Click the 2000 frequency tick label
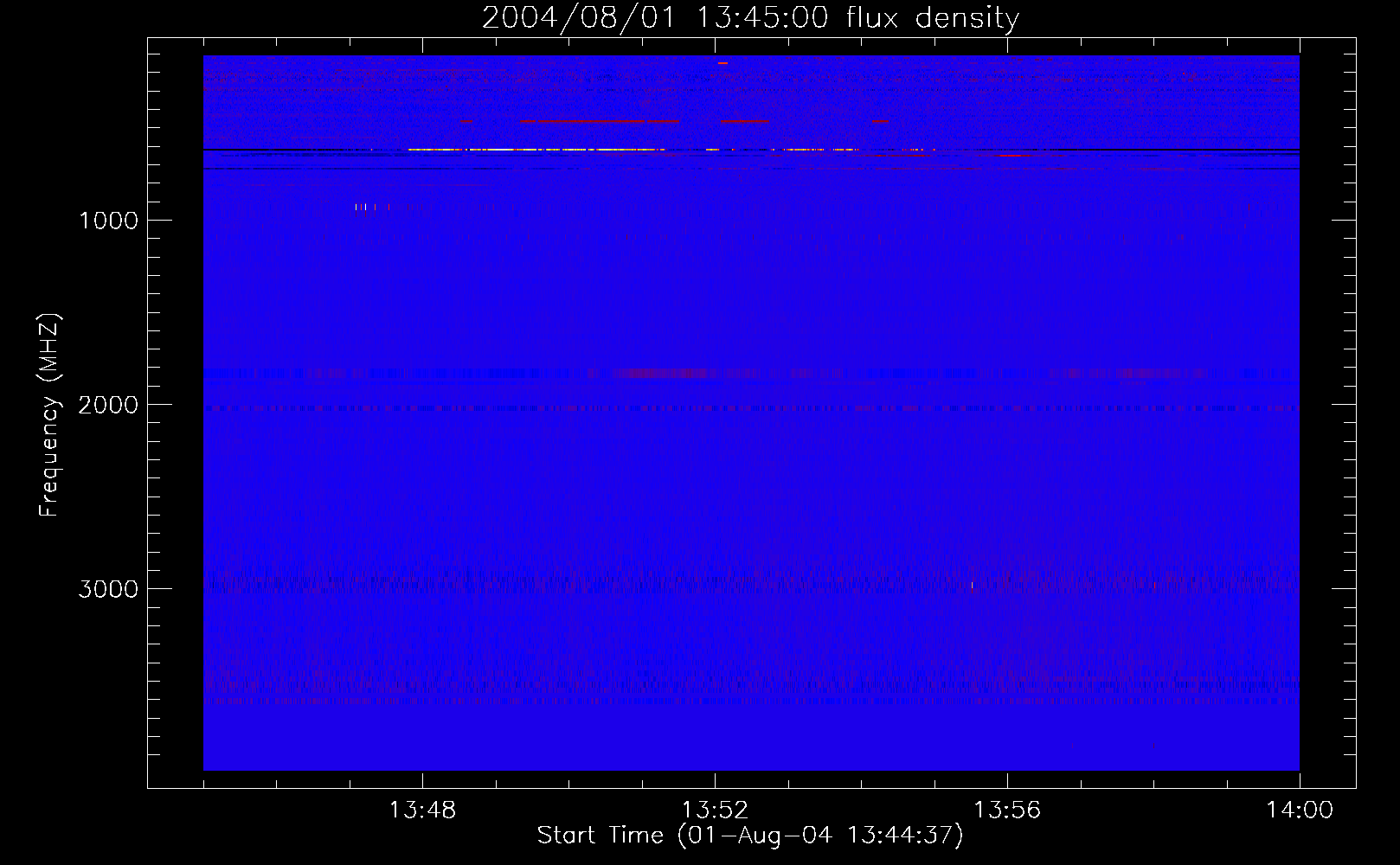1400x865 pixels. point(108,405)
